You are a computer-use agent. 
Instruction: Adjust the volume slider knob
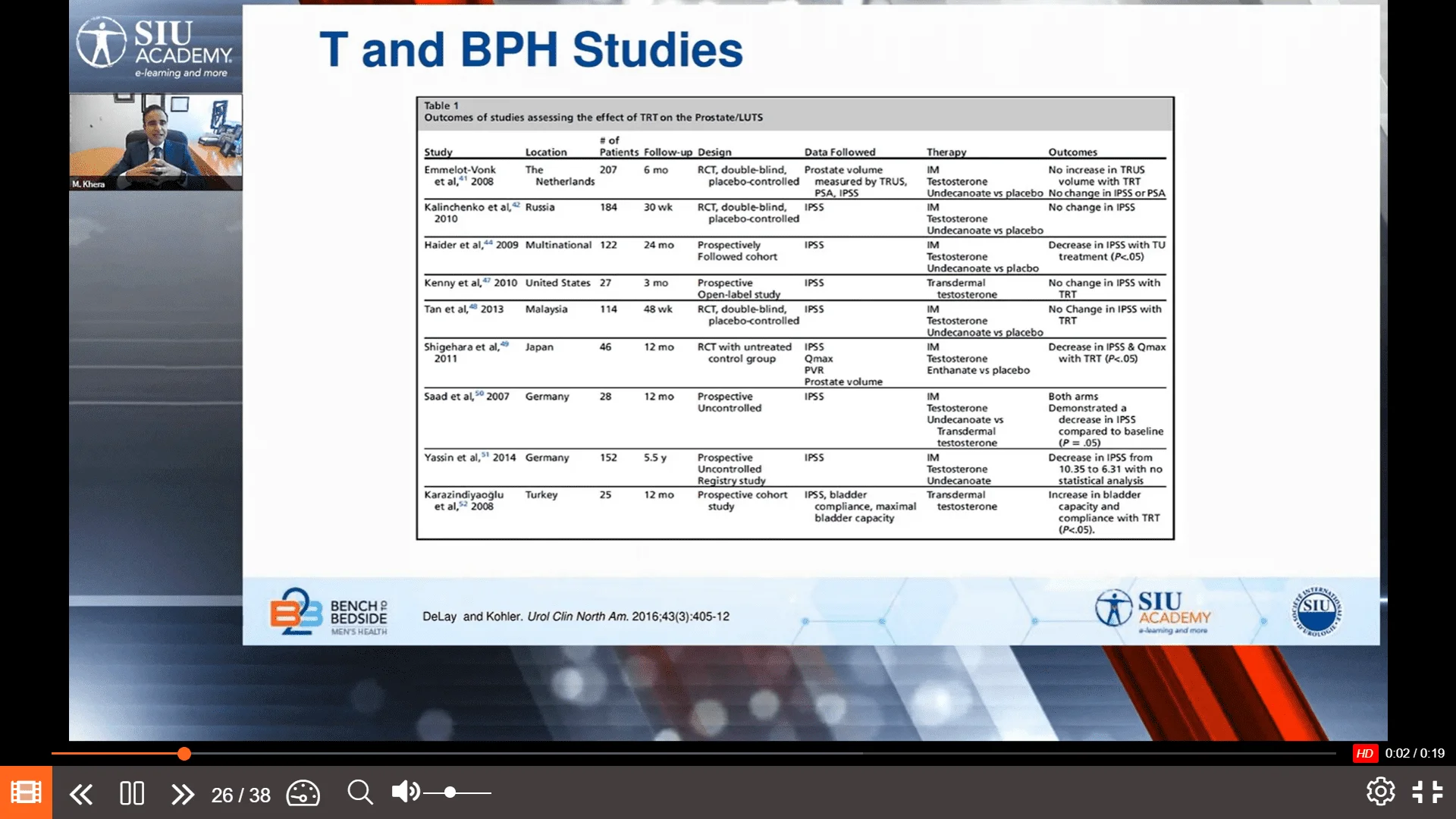(450, 792)
